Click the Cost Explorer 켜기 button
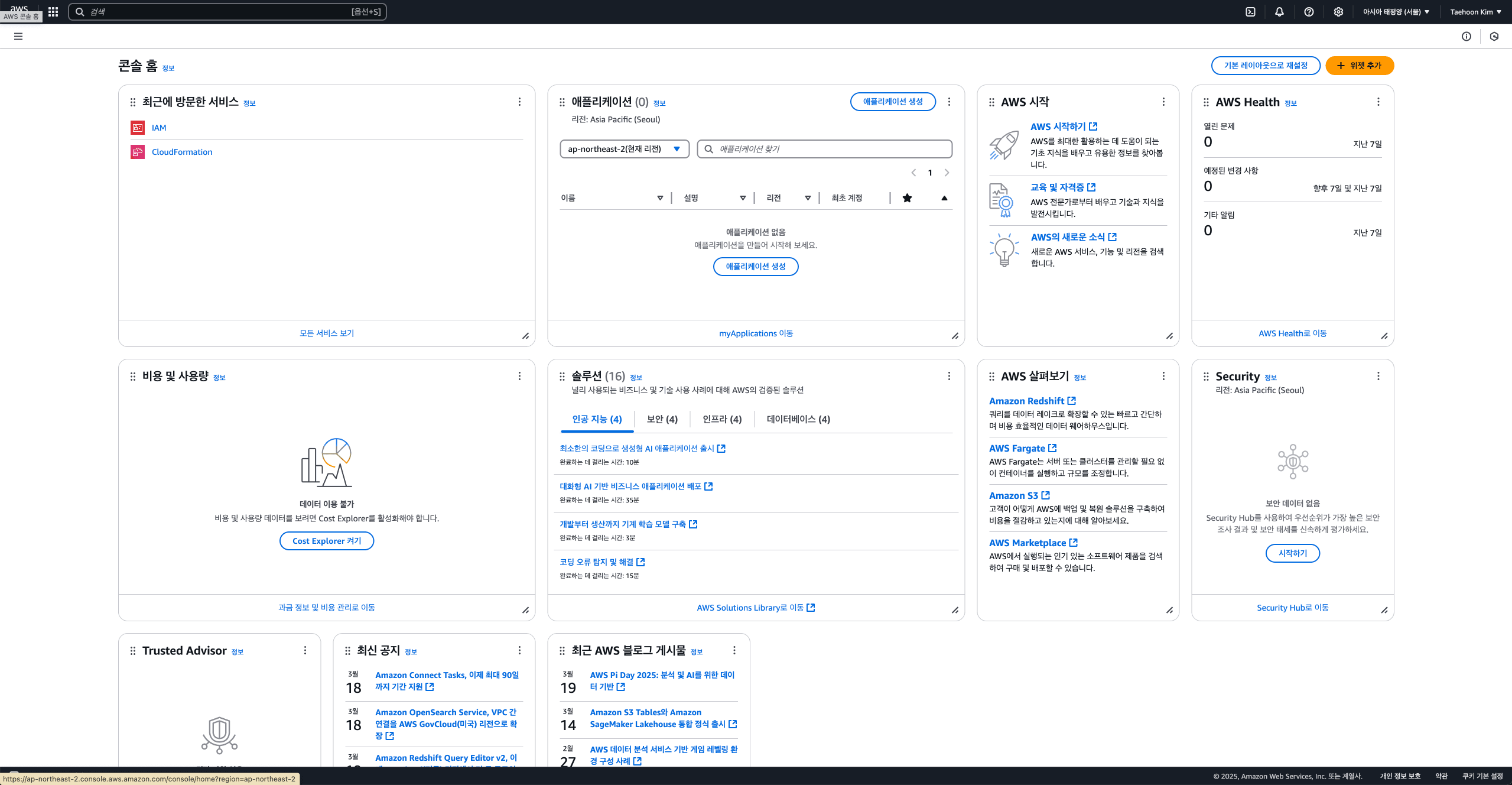This screenshot has height=785, width=1512. [x=326, y=540]
